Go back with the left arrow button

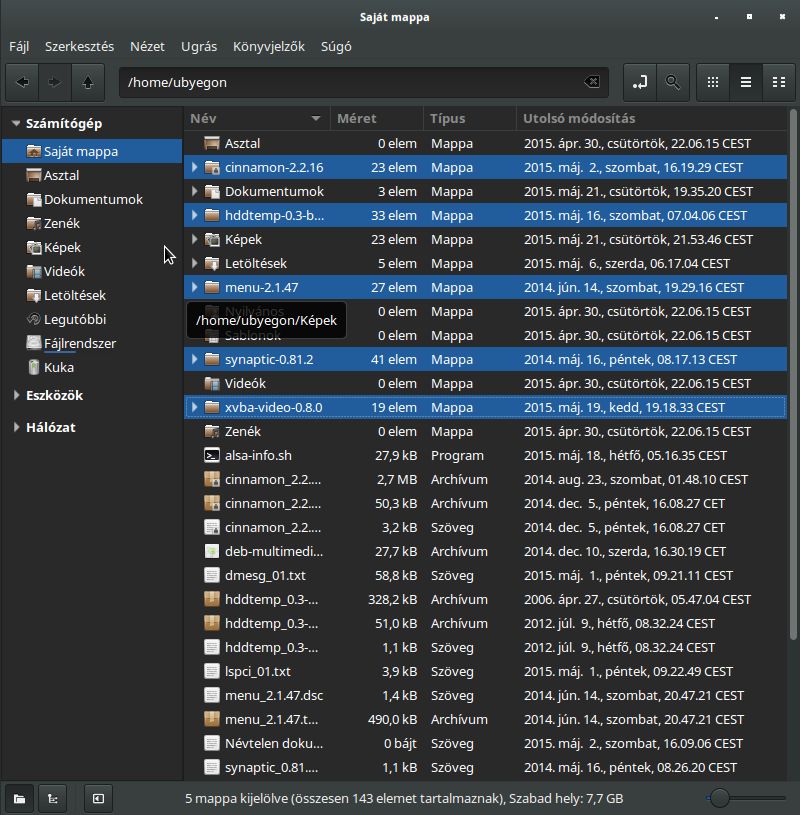point(22,82)
